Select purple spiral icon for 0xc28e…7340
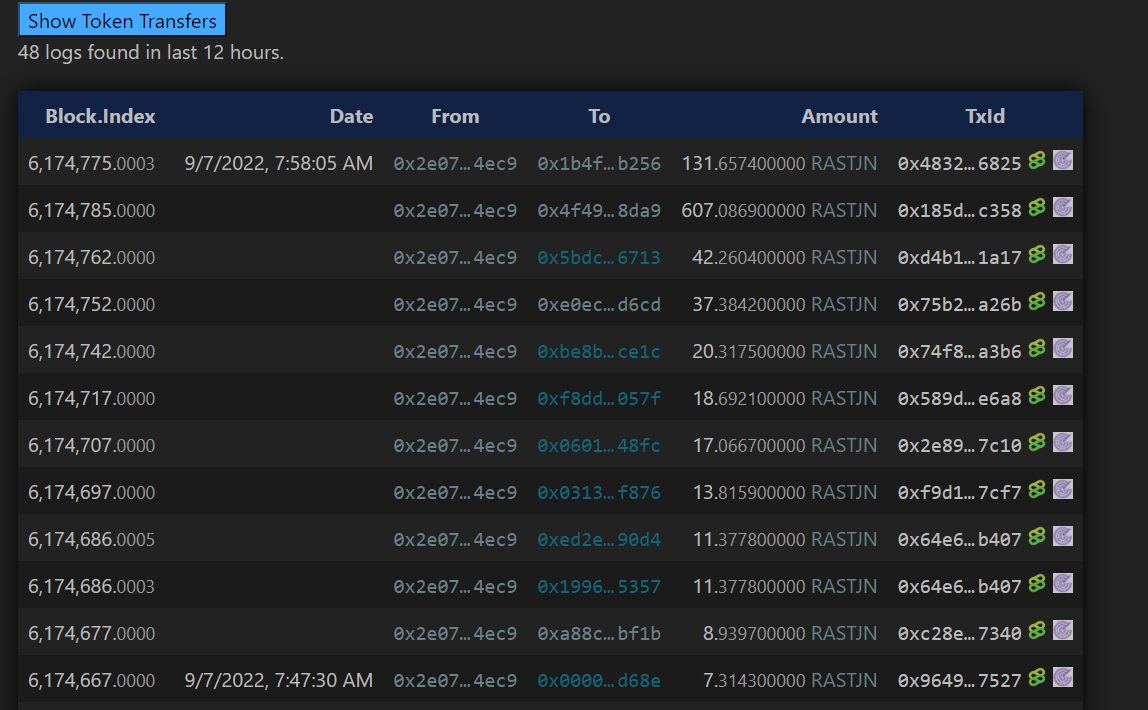The width and height of the screenshot is (1148, 710). click(x=1063, y=630)
